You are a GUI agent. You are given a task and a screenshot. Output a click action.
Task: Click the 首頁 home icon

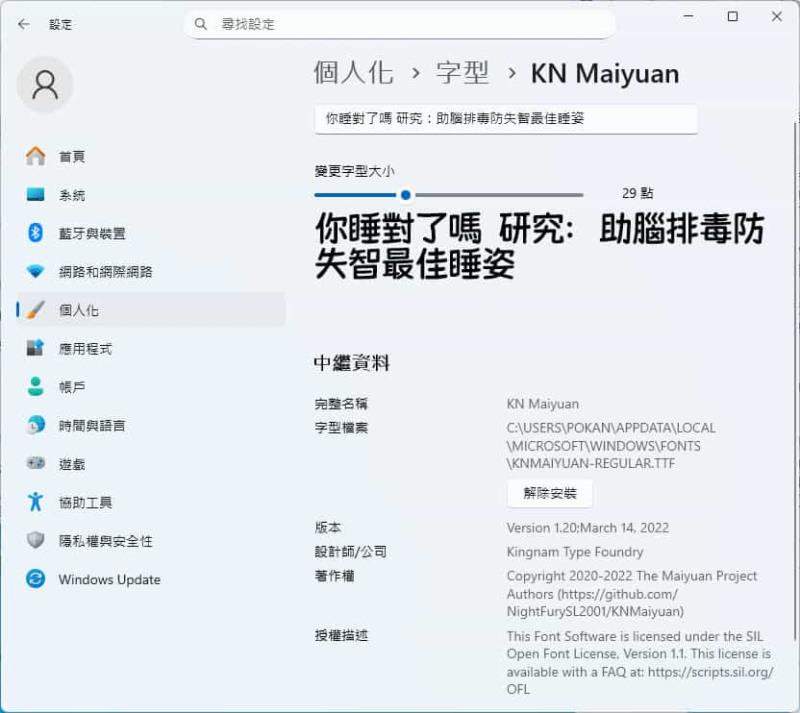35,156
